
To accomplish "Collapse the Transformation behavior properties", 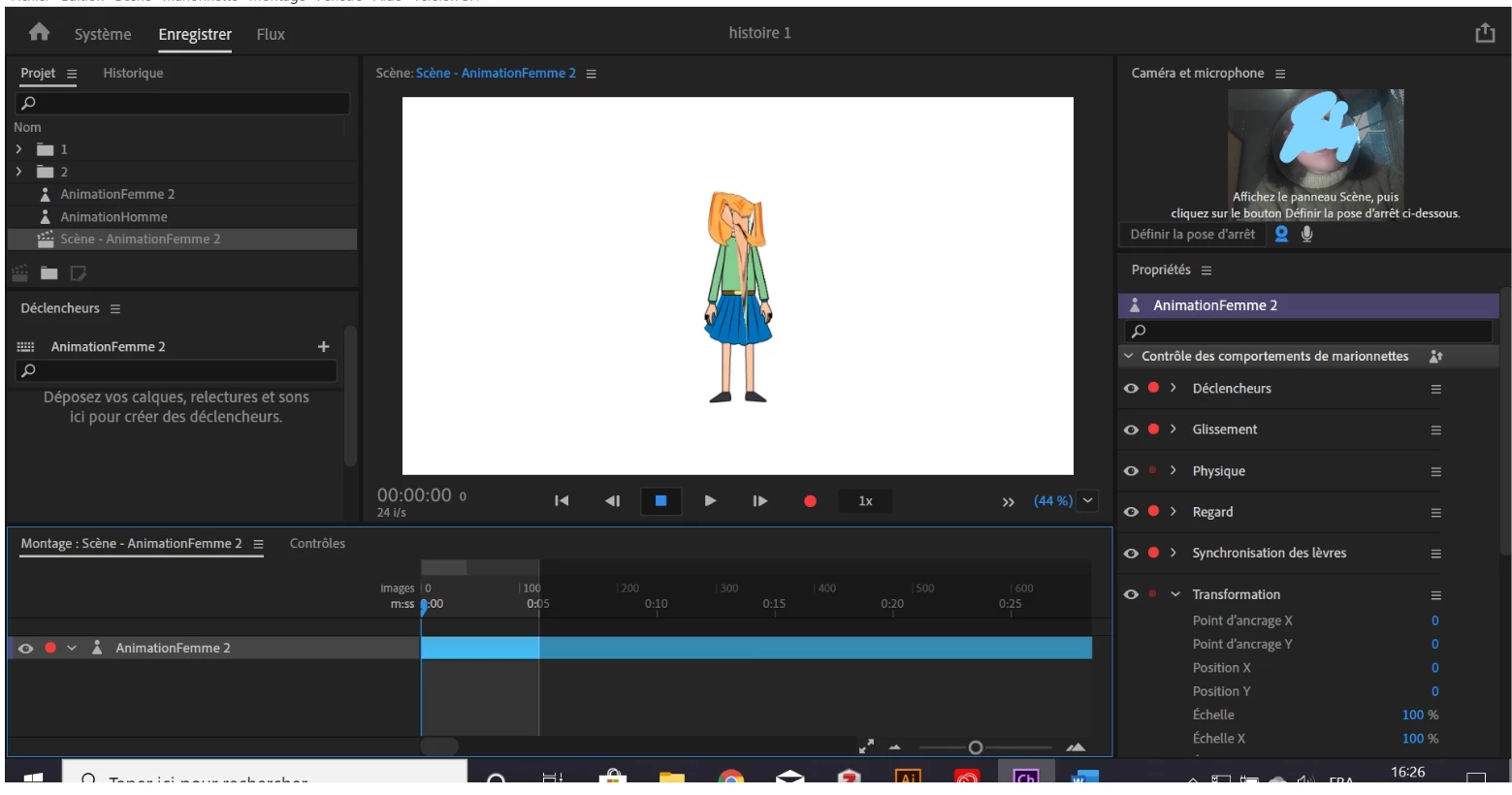I will [x=1174, y=594].
